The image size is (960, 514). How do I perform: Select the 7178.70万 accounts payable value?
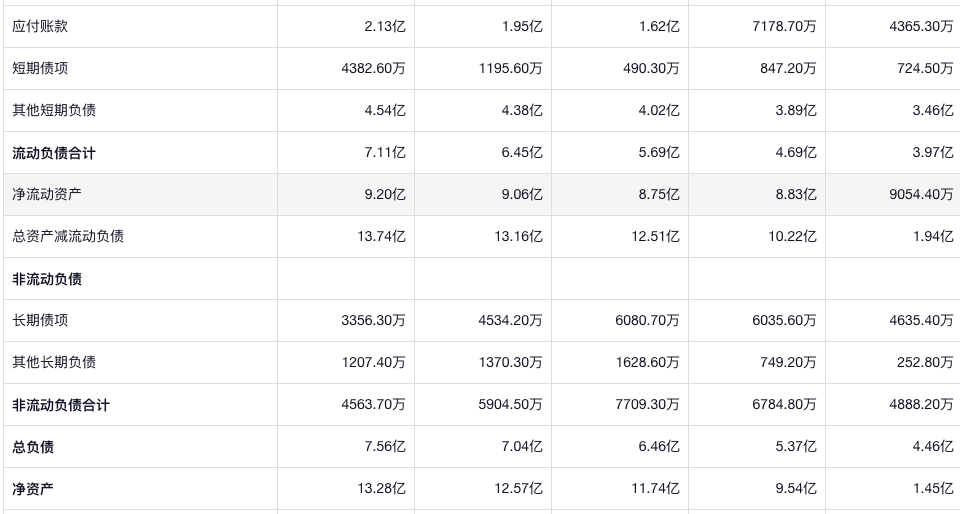coord(784,27)
